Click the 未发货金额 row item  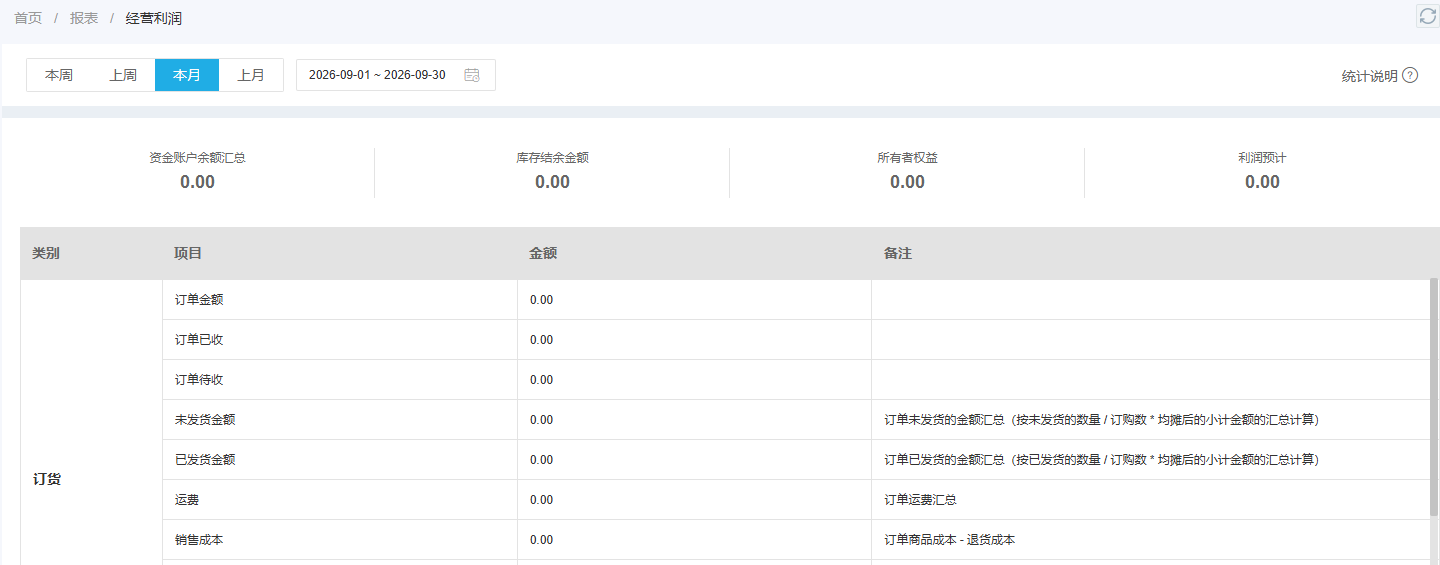205,420
